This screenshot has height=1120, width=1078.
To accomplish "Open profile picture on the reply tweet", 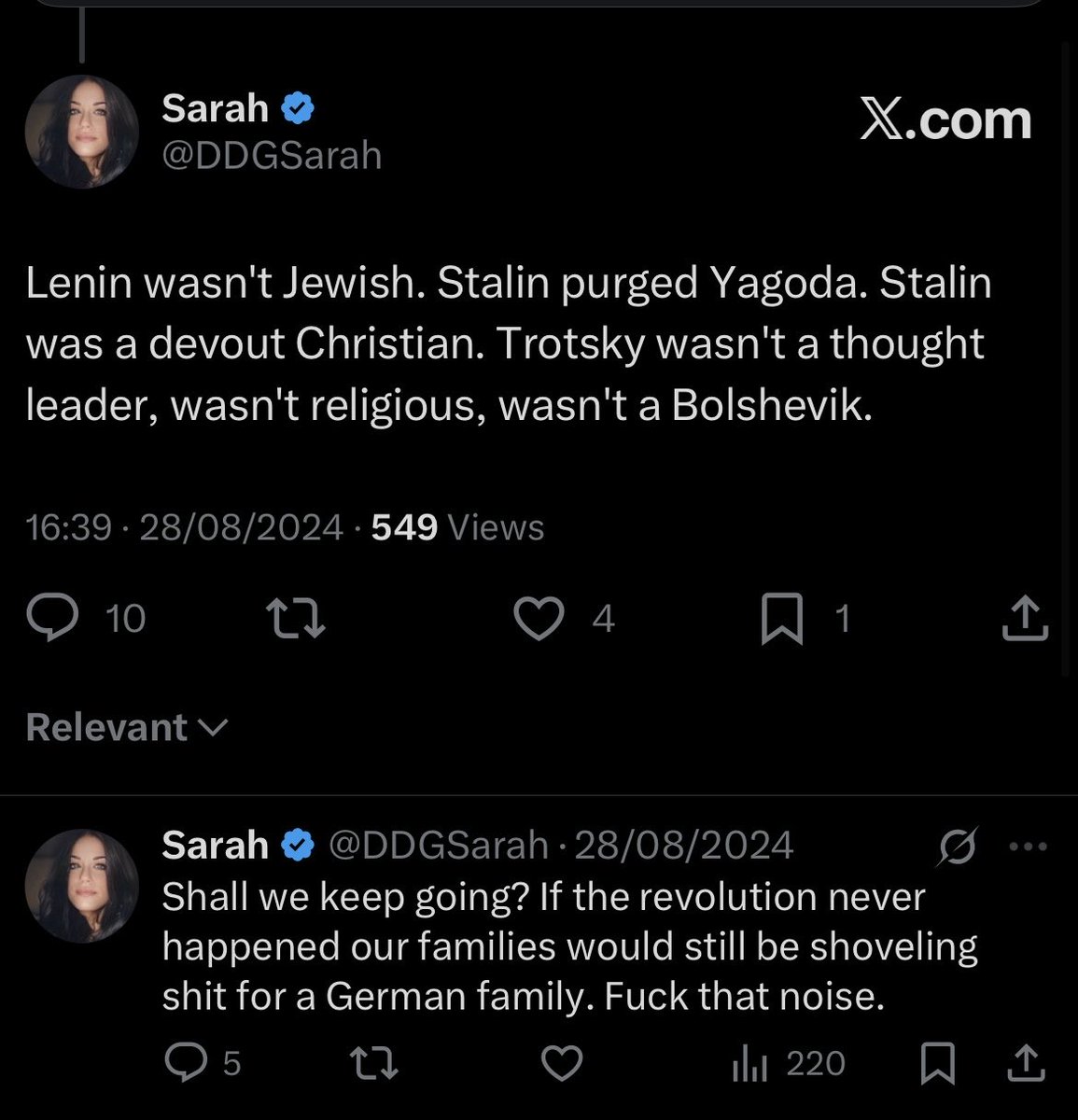I will [81, 887].
